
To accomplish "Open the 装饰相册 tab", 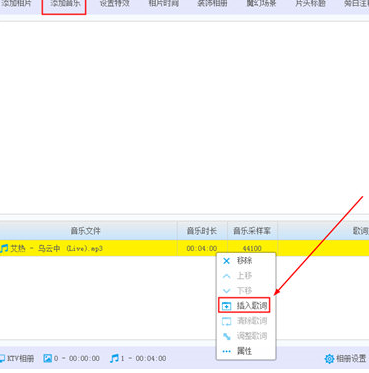I will pos(212,4).
